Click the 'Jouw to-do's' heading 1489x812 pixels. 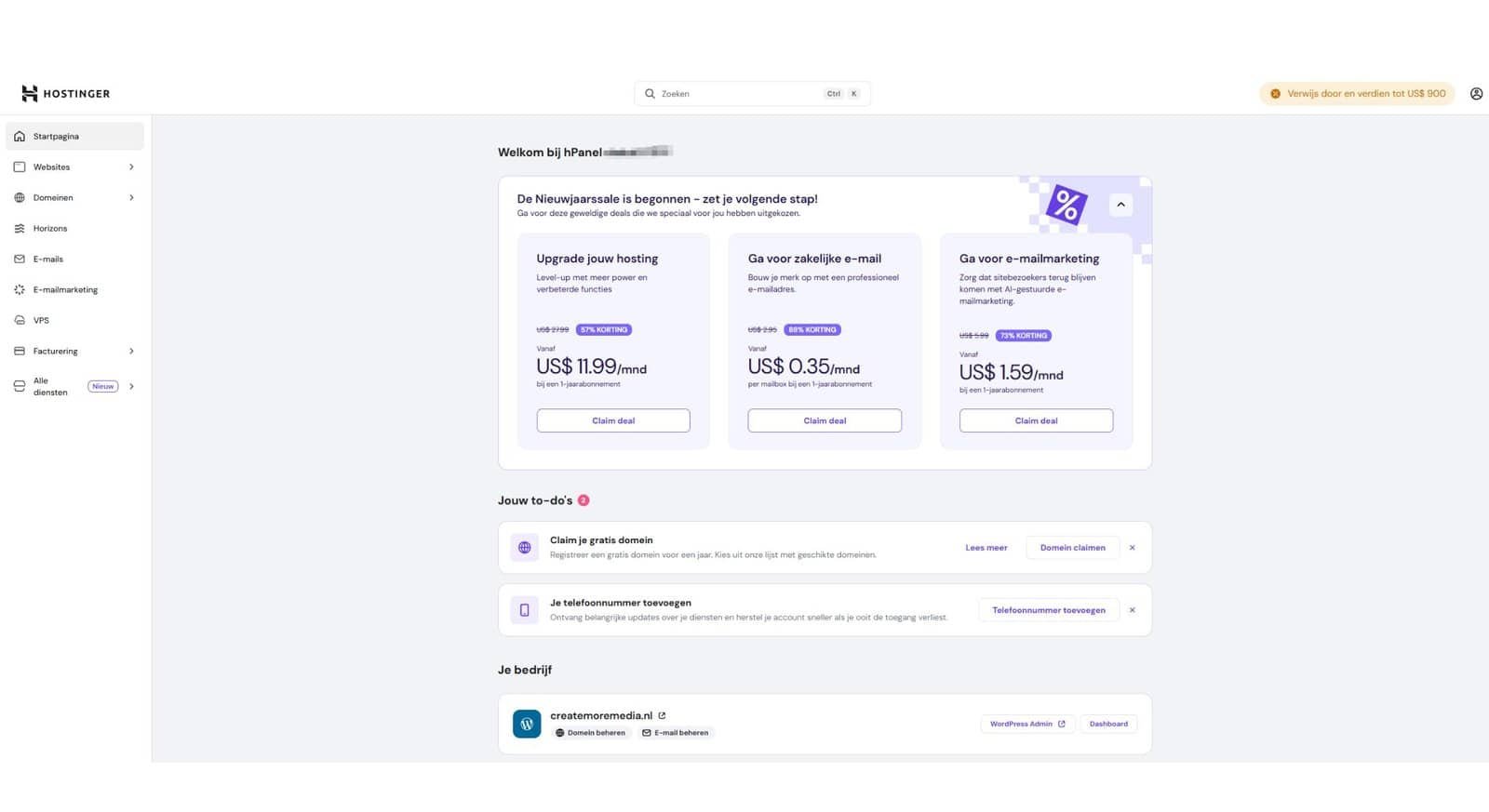[535, 500]
